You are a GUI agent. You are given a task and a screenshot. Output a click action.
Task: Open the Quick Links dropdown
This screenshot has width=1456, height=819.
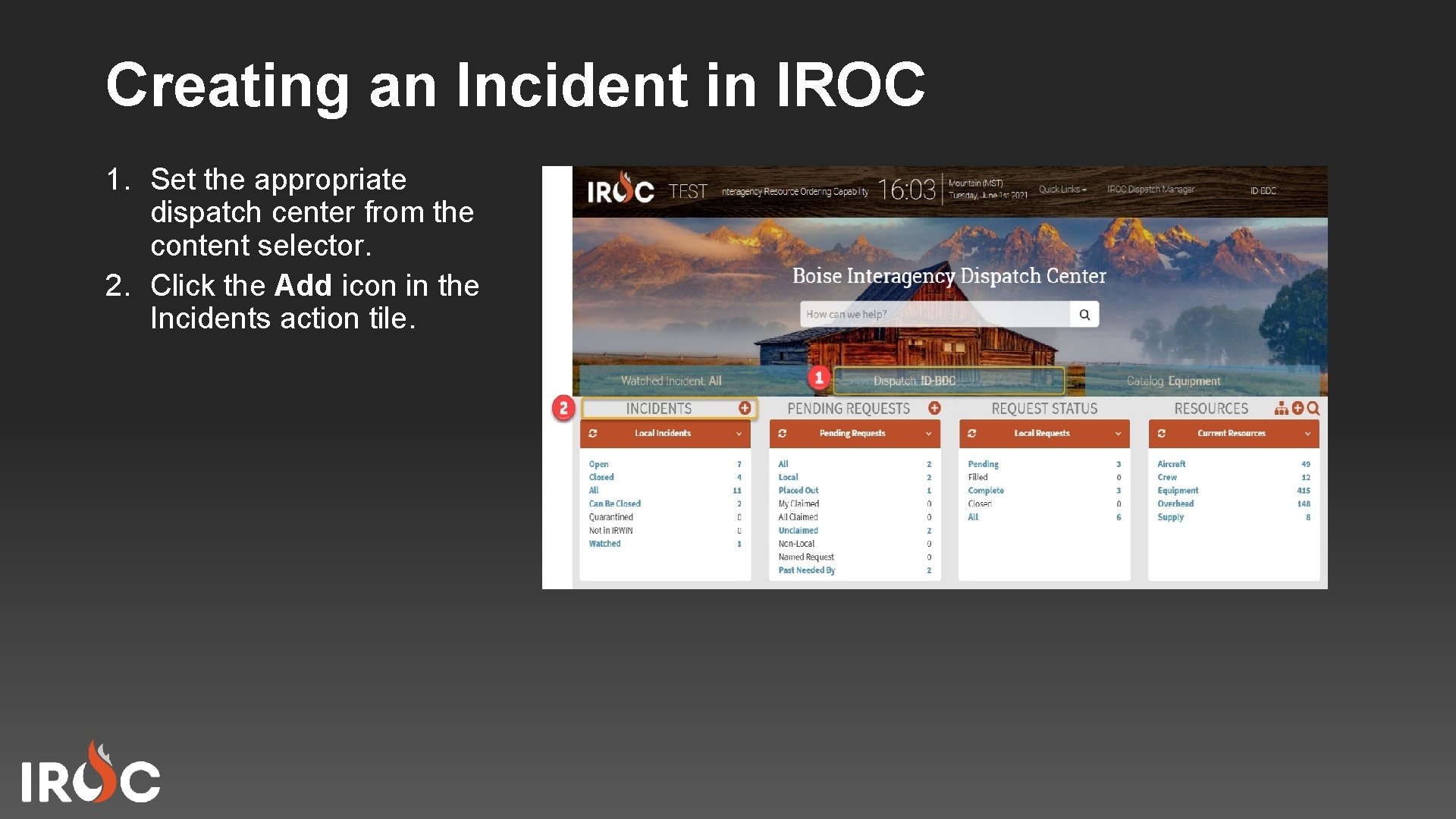click(1062, 190)
